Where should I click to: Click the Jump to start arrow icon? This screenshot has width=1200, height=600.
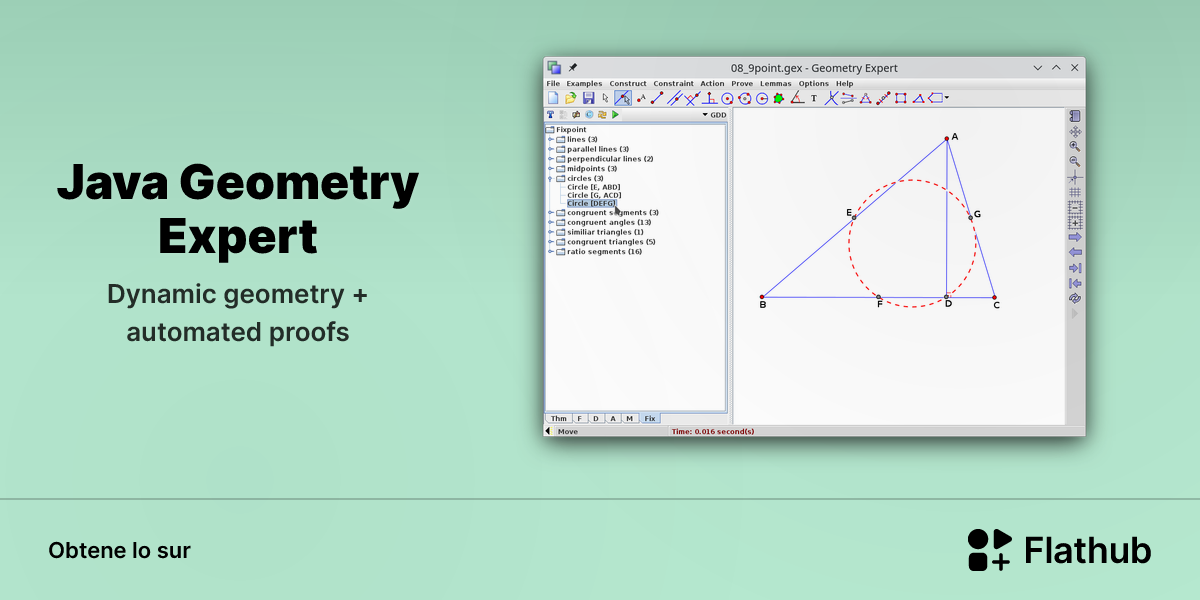pos(1075,283)
